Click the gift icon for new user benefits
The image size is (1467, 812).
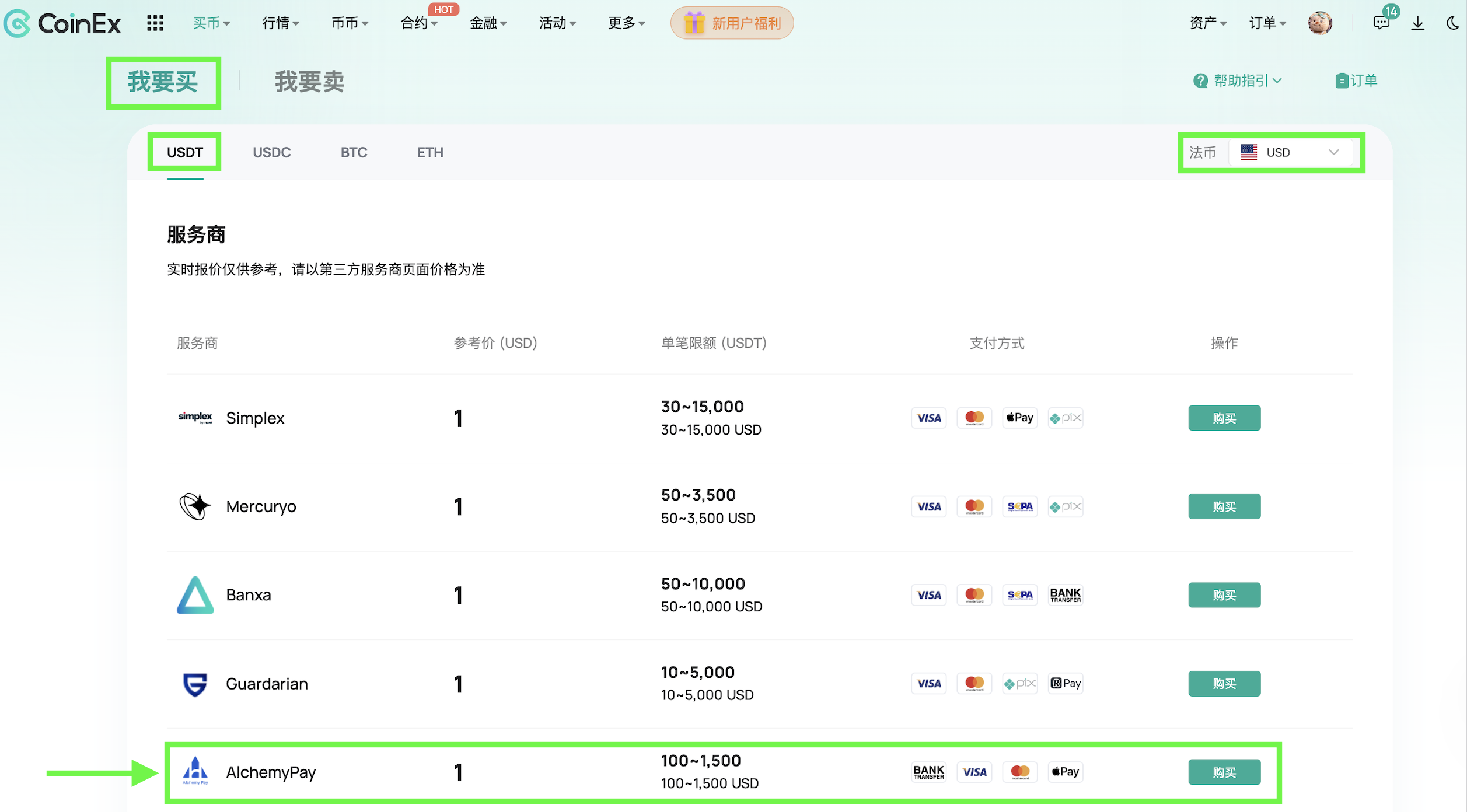tap(694, 23)
